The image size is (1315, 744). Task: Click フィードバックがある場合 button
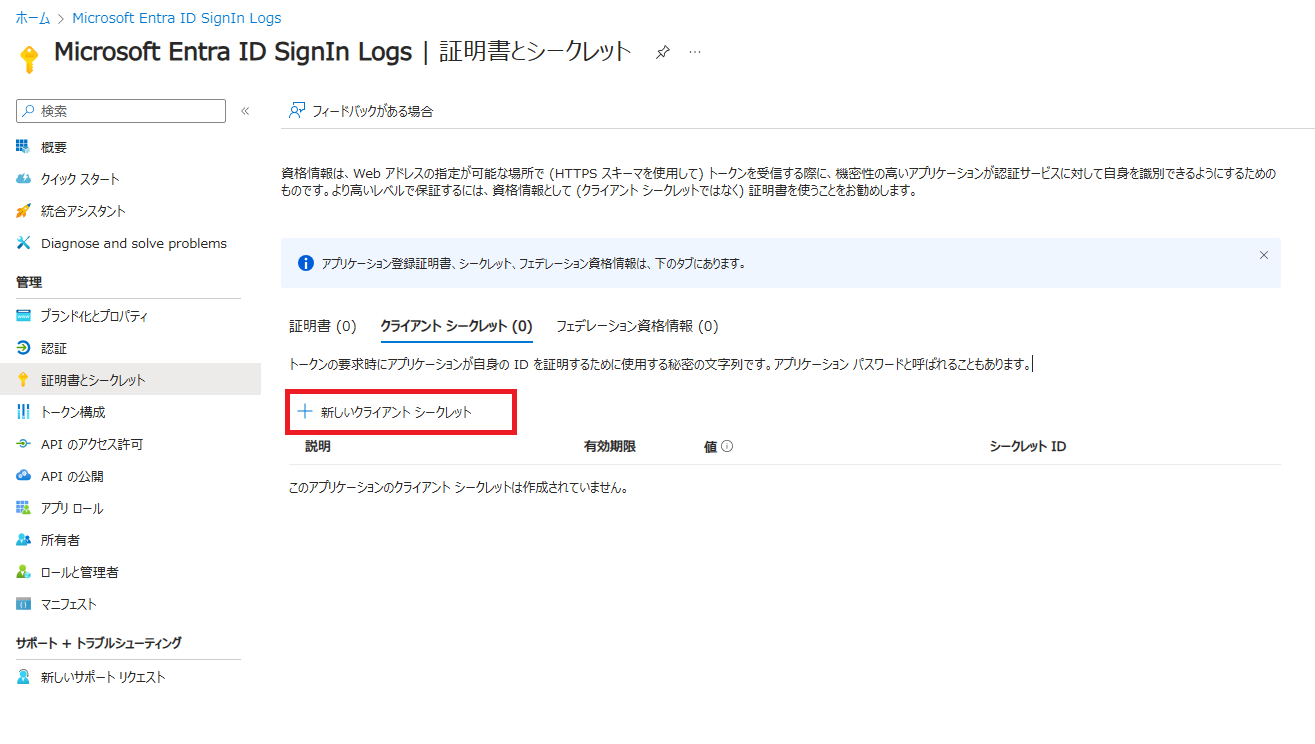[361, 111]
